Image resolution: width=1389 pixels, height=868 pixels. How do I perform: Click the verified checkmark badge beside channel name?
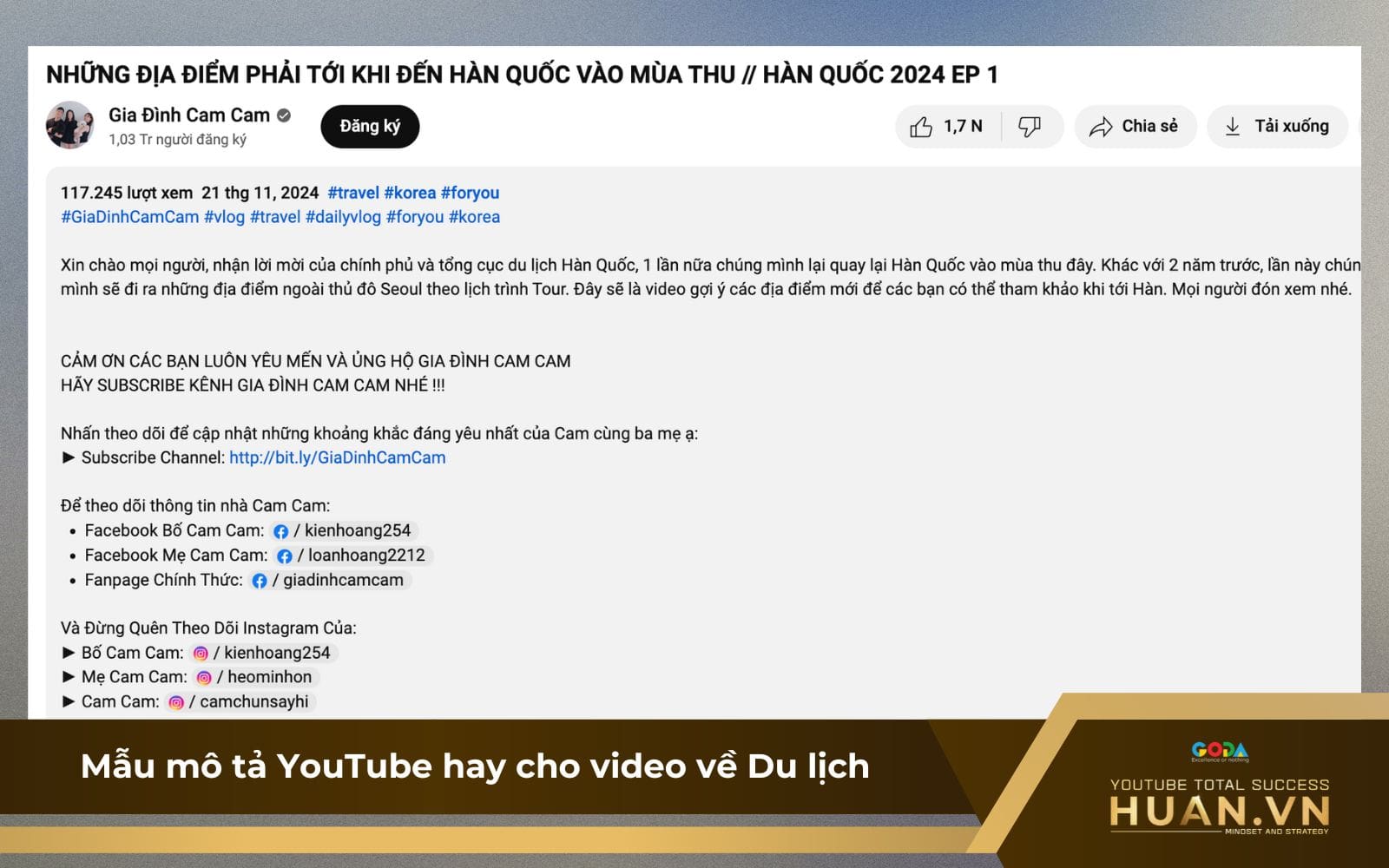(x=284, y=115)
